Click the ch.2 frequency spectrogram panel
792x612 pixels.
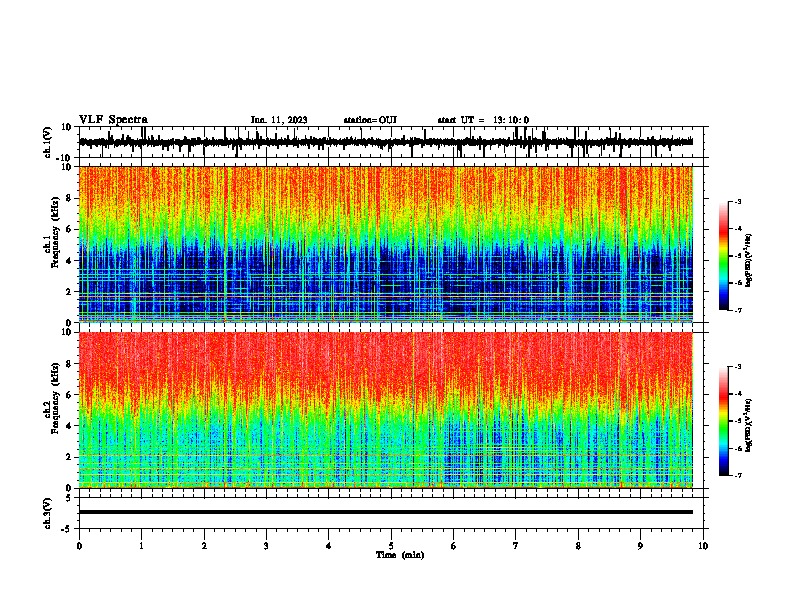click(386, 410)
